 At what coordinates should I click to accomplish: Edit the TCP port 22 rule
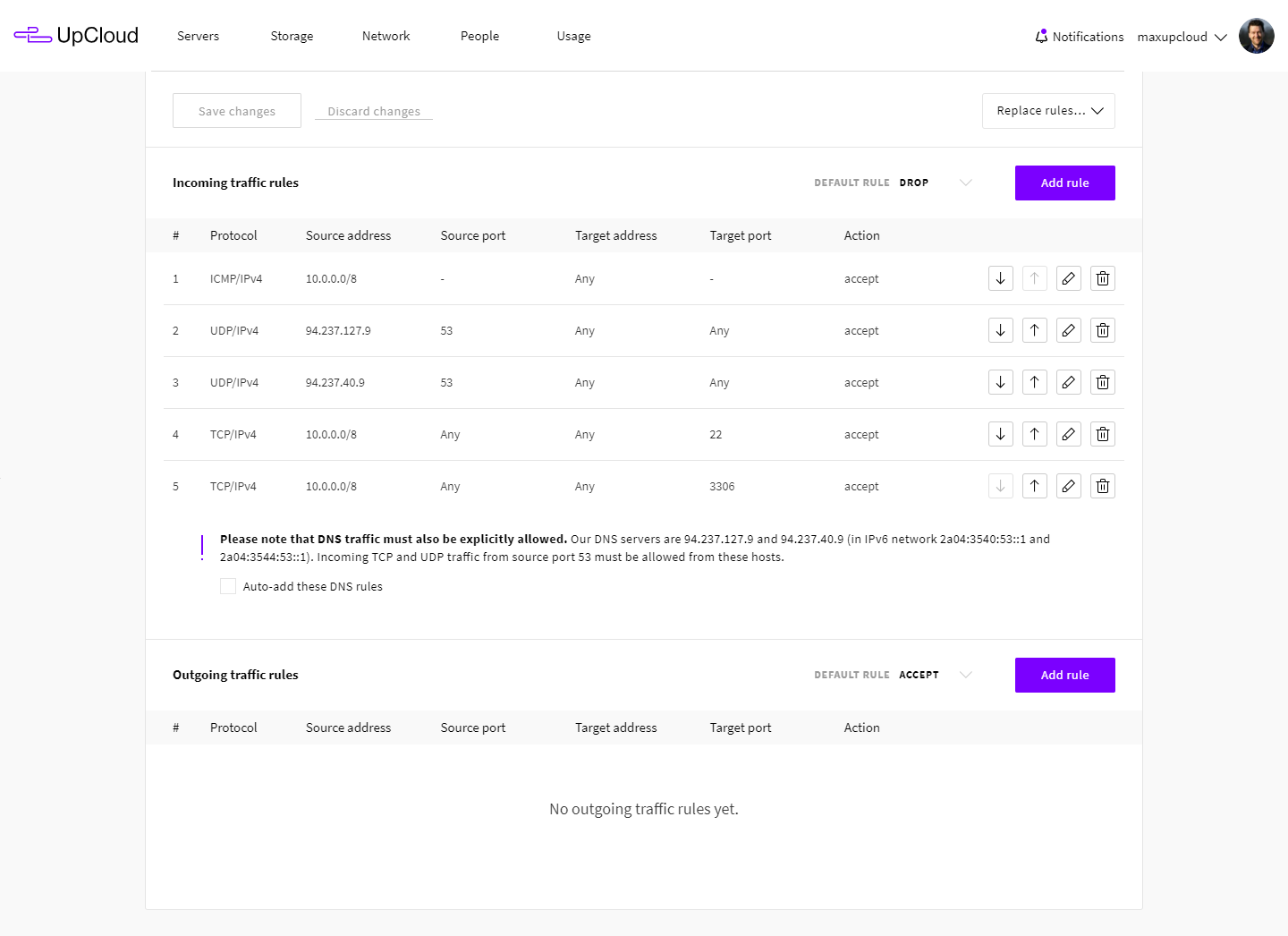pyautogui.click(x=1068, y=434)
